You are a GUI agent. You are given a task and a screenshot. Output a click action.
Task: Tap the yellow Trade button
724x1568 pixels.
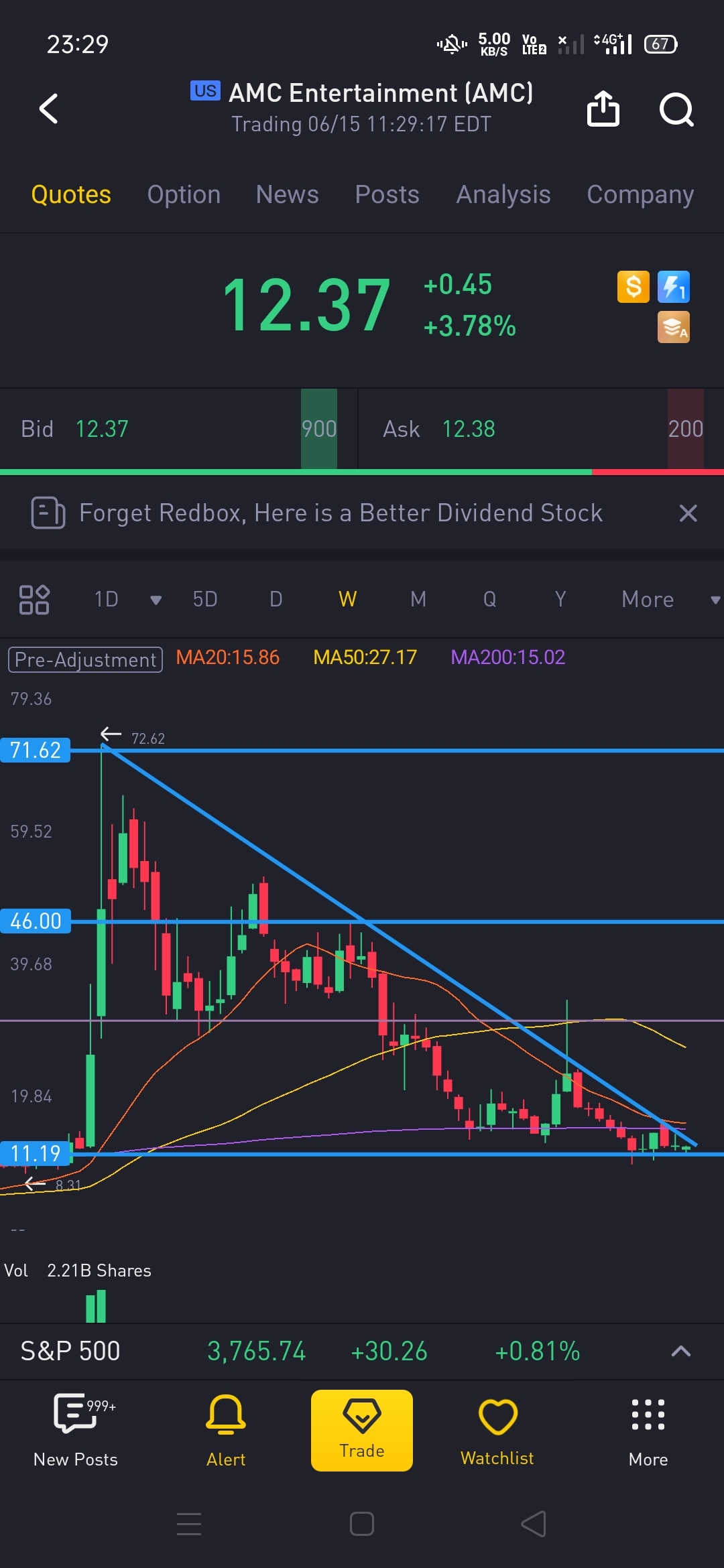[x=362, y=1431]
